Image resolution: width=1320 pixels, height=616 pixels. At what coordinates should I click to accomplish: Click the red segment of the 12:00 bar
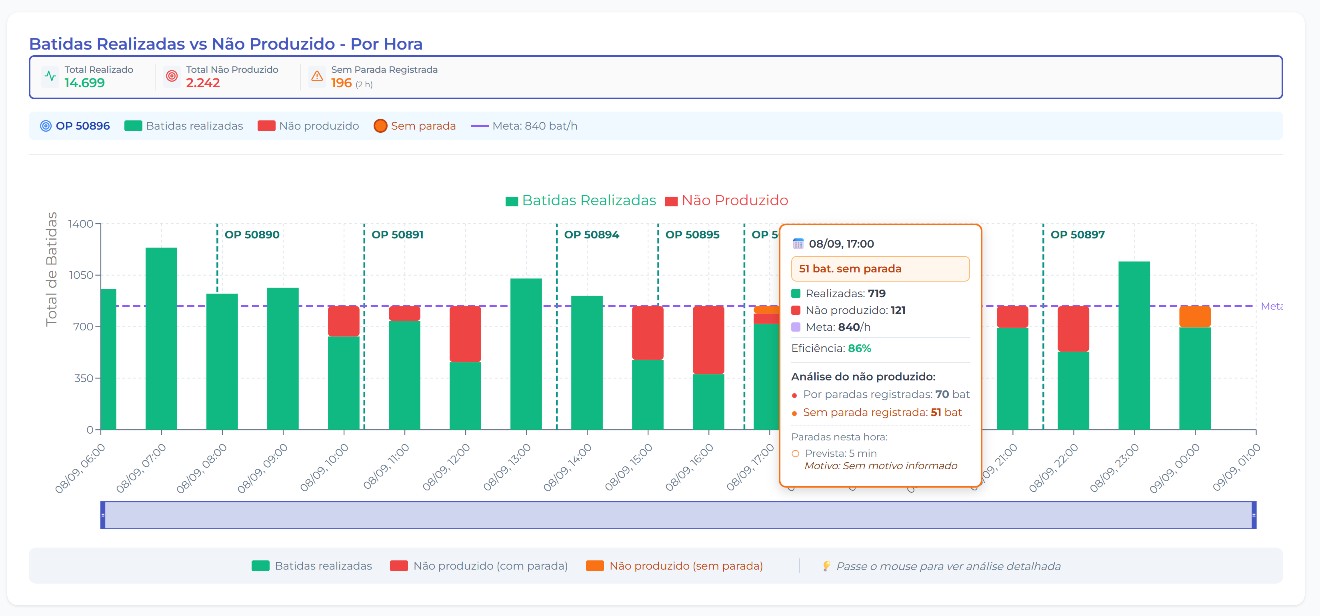(465, 334)
